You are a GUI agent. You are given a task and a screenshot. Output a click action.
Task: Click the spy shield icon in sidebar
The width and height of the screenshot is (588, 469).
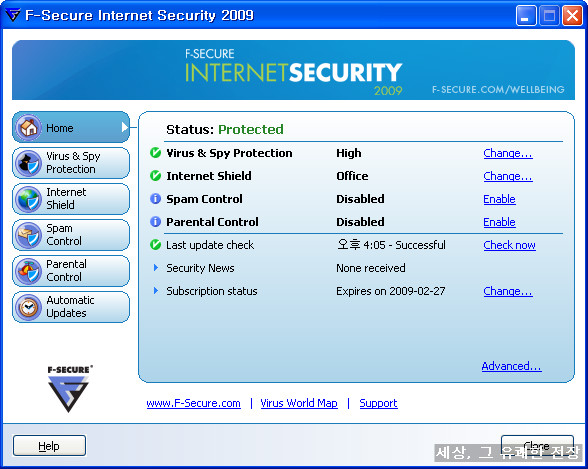click(28, 163)
